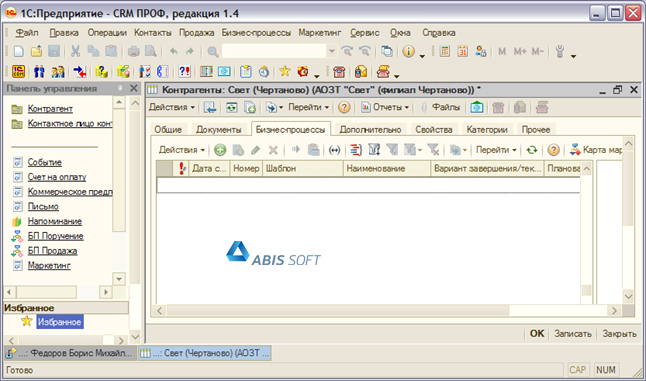Click the 1C CRM logo icon in toolbar
This screenshot has height=381, width=646.
19,72
